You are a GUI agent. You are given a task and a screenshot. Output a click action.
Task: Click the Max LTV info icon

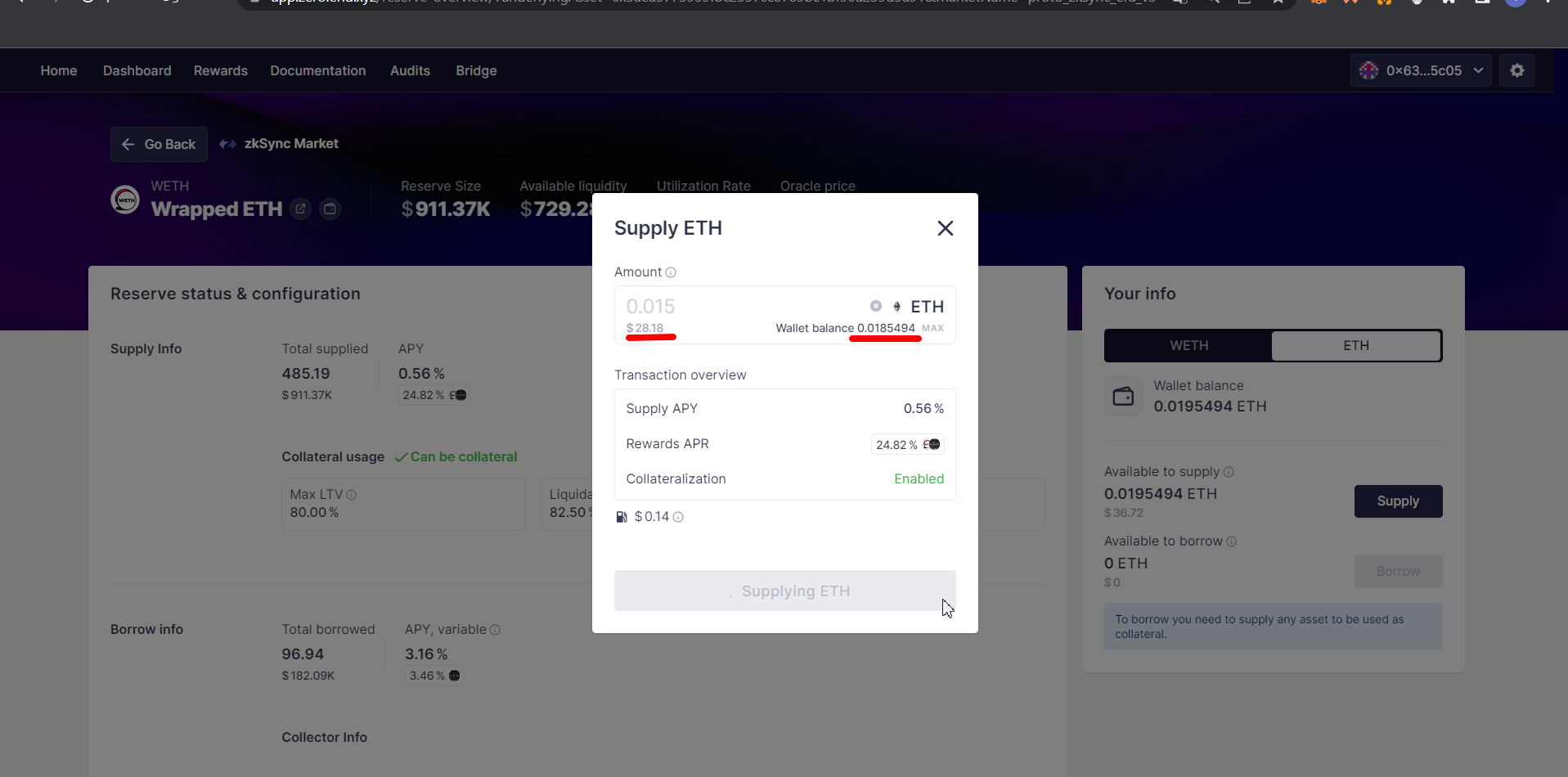(x=351, y=495)
